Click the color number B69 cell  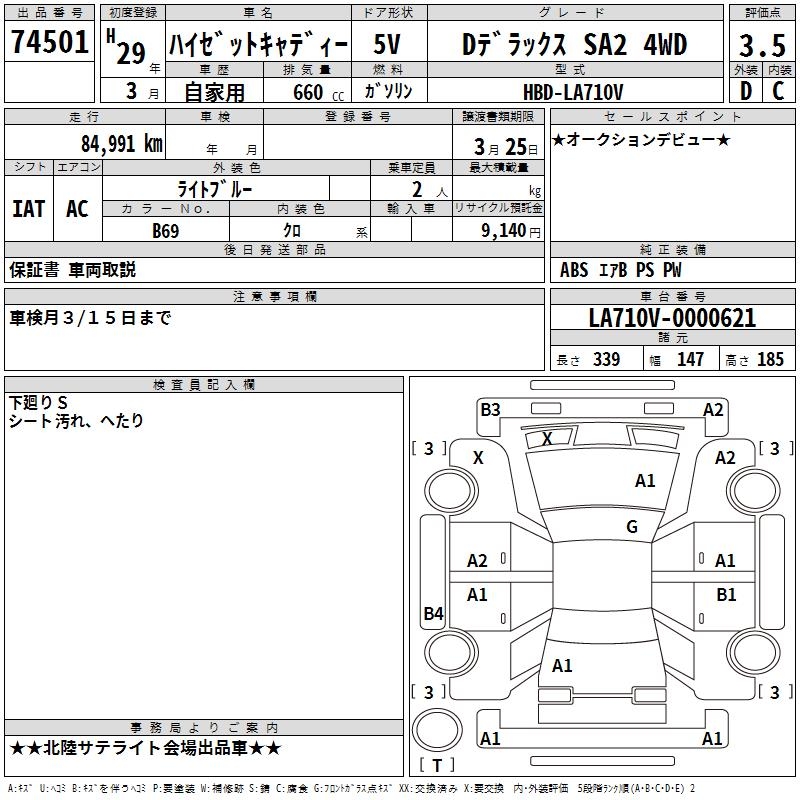[x=166, y=230]
